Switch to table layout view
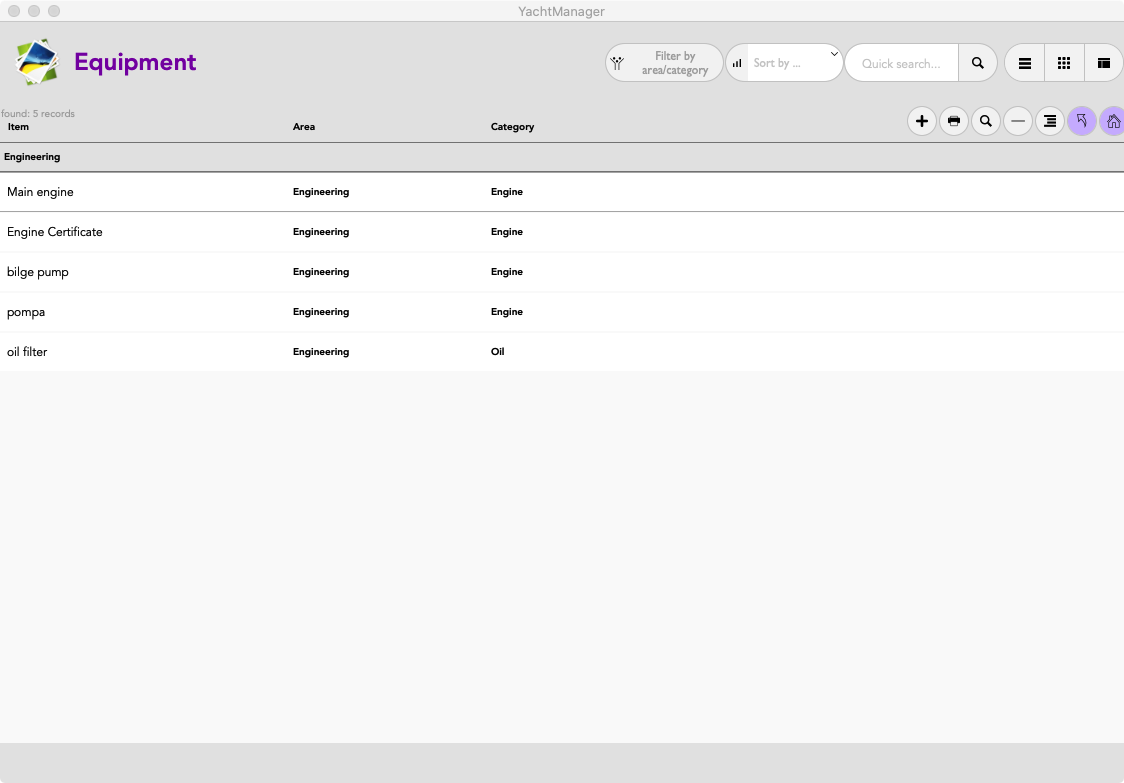 (1103, 63)
